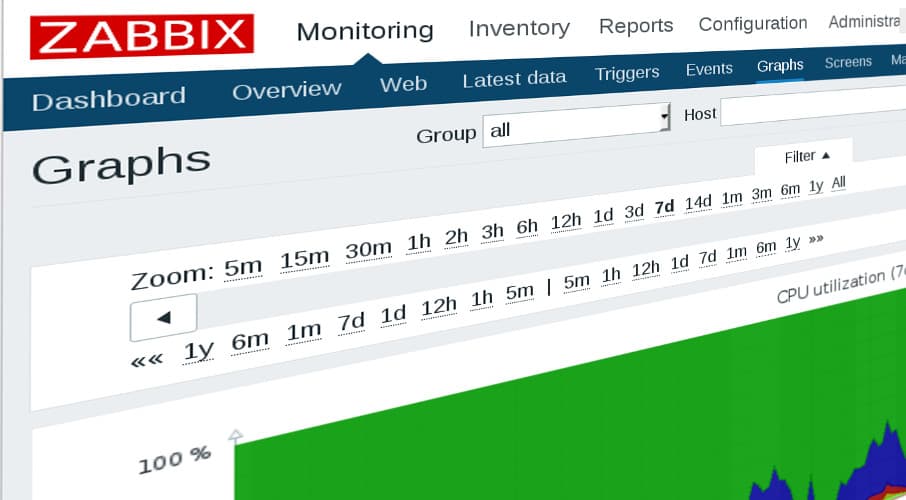Set Zoom row period to 15m
The width and height of the screenshot is (906, 500).
coord(305,260)
